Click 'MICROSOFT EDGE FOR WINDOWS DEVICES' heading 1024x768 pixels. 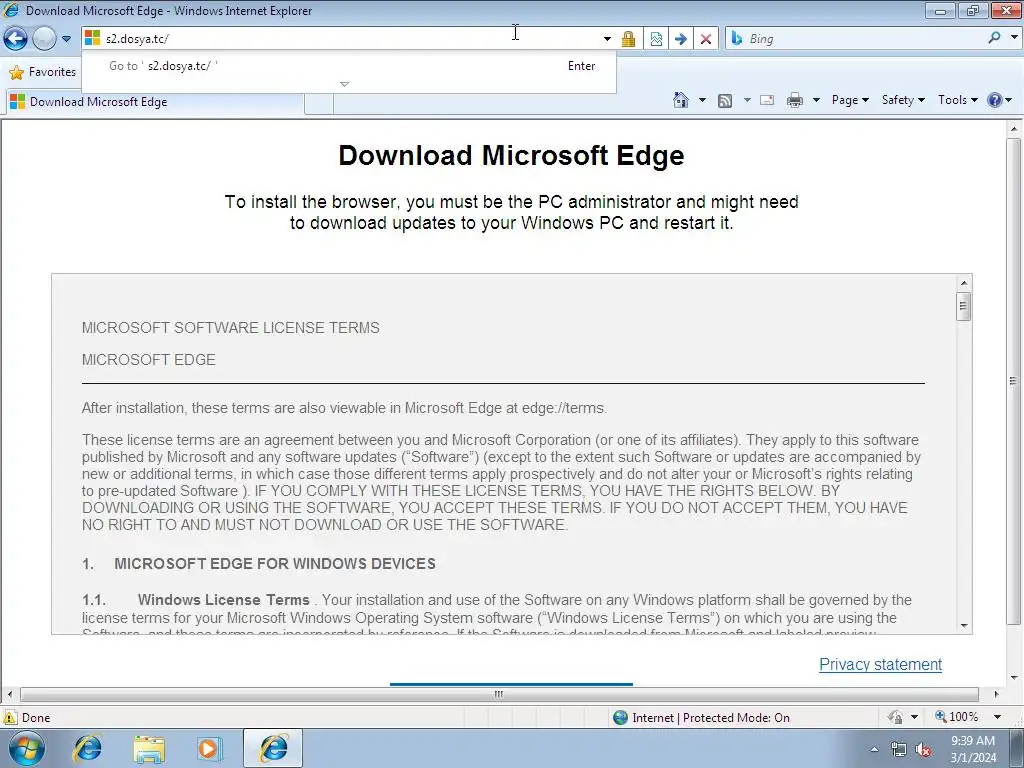275,564
